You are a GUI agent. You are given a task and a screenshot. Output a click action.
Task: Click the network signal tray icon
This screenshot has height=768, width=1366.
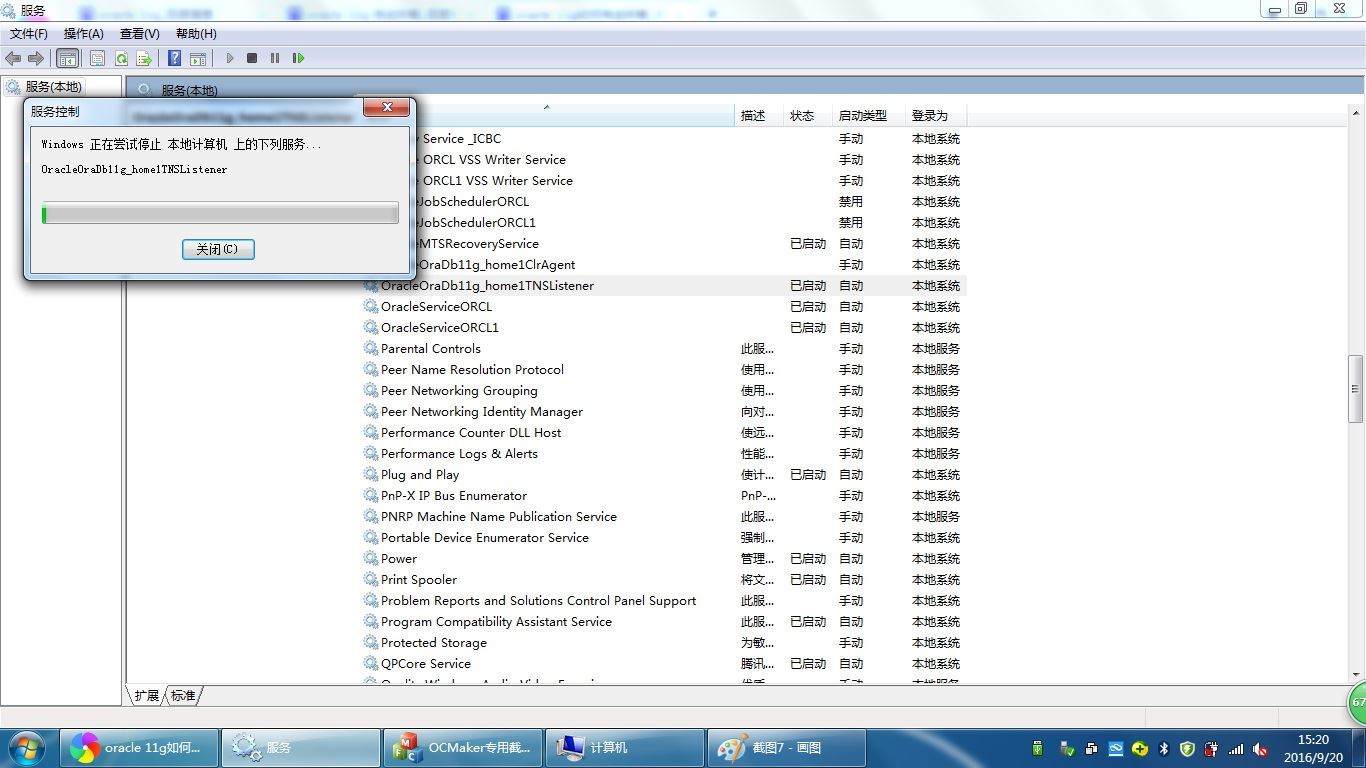pos(1236,749)
